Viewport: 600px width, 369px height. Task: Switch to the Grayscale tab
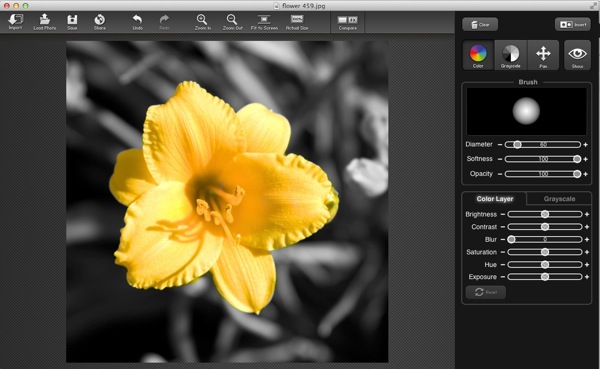point(559,199)
